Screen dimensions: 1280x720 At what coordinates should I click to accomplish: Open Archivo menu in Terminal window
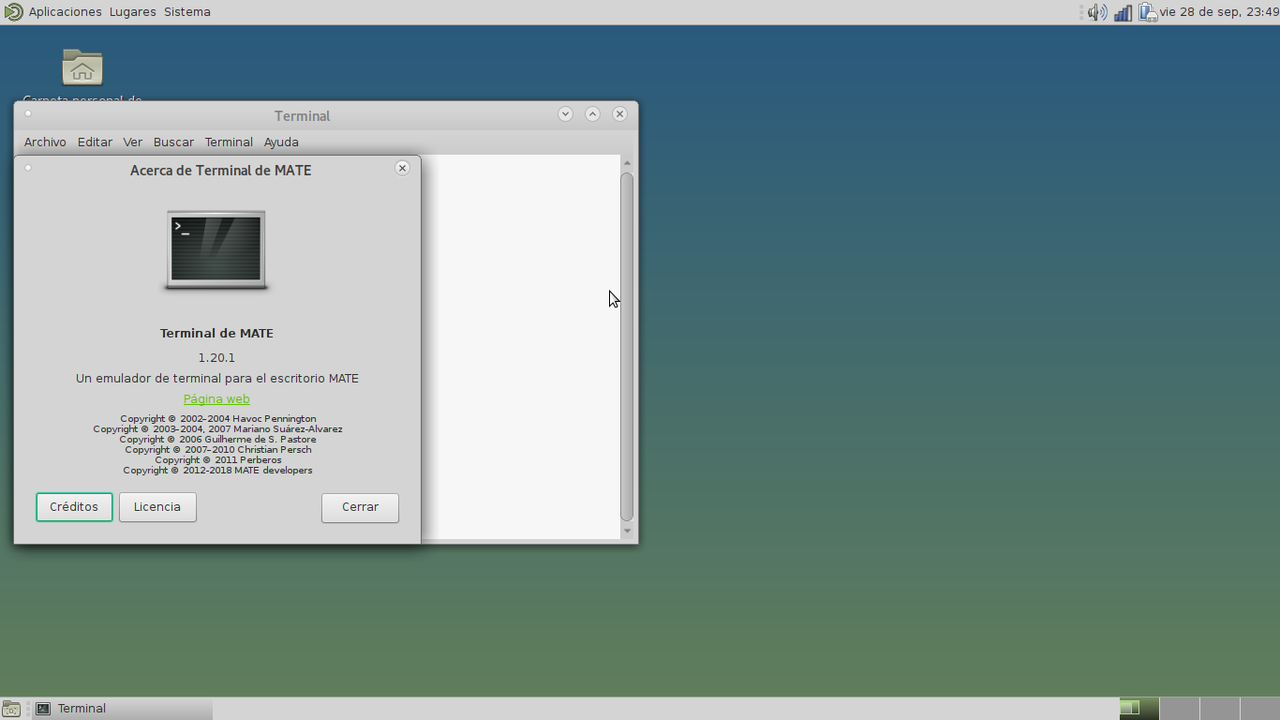point(45,142)
